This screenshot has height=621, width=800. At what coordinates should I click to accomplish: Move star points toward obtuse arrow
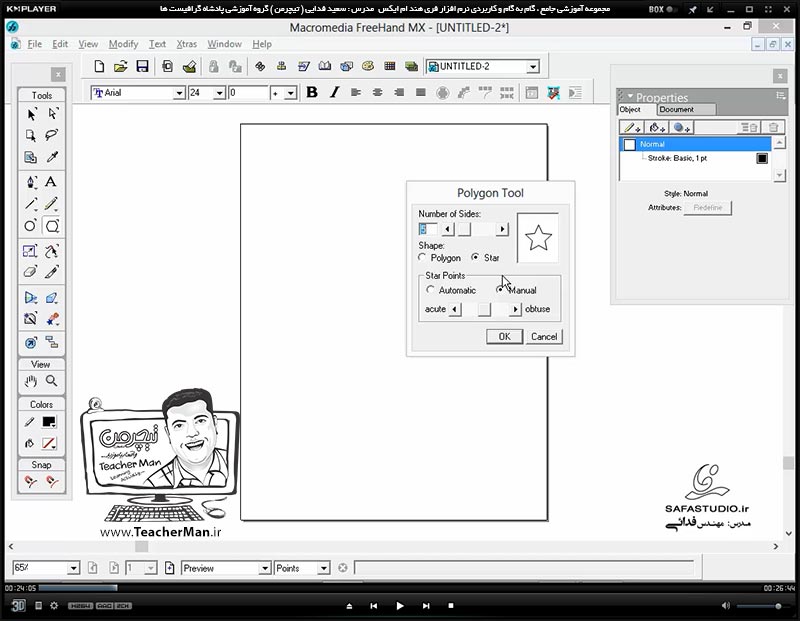pyautogui.click(x=515, y=309)
